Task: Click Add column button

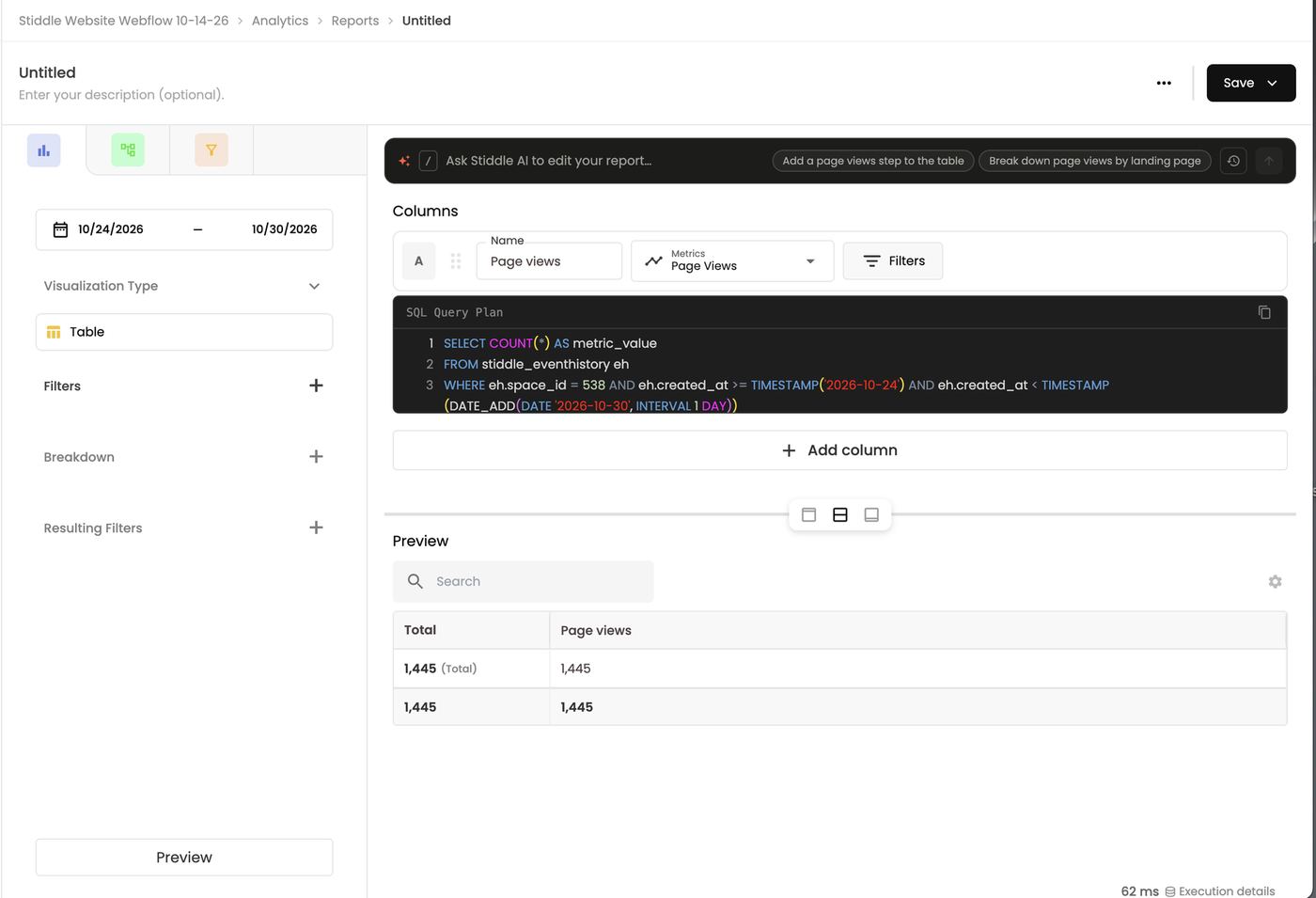Action: coord(839,450)
